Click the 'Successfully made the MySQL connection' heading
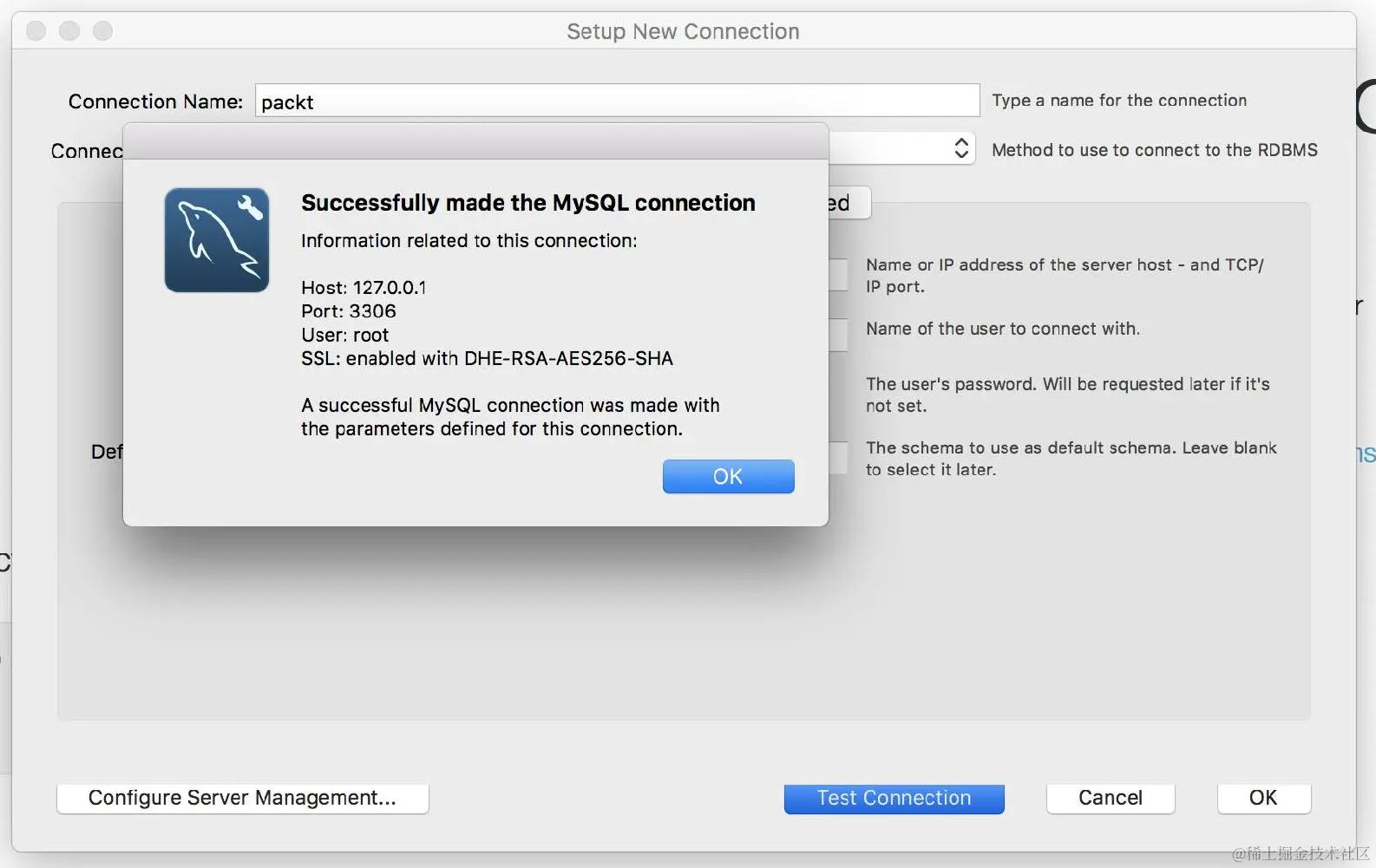The image size is (1376, 868). [x=528, y=203]
